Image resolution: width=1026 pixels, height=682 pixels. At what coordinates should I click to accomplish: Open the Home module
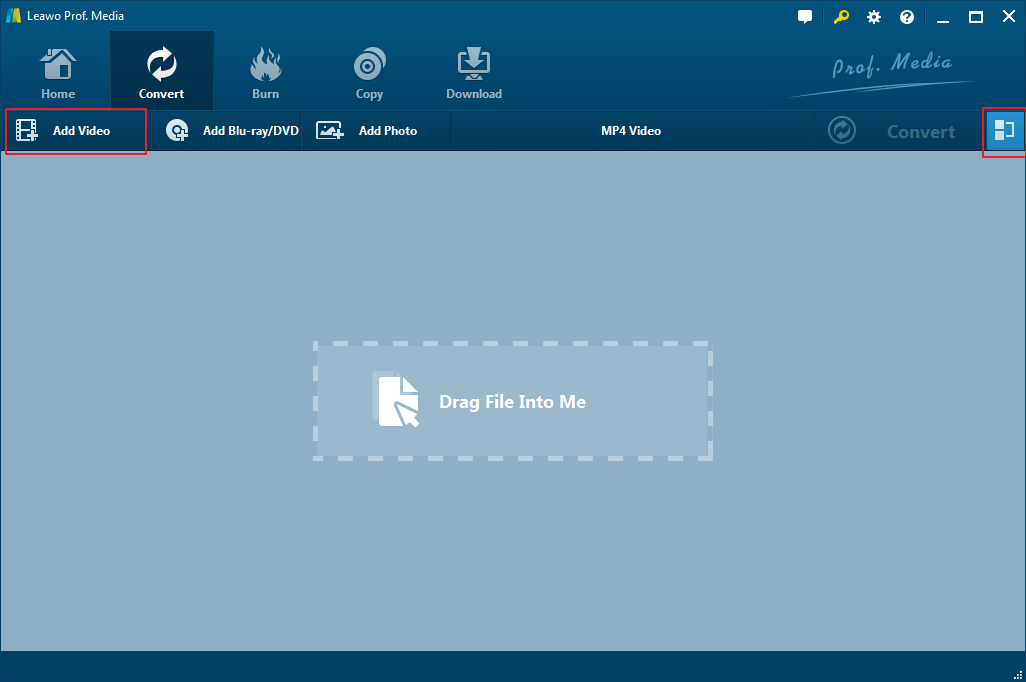point(58,73)
